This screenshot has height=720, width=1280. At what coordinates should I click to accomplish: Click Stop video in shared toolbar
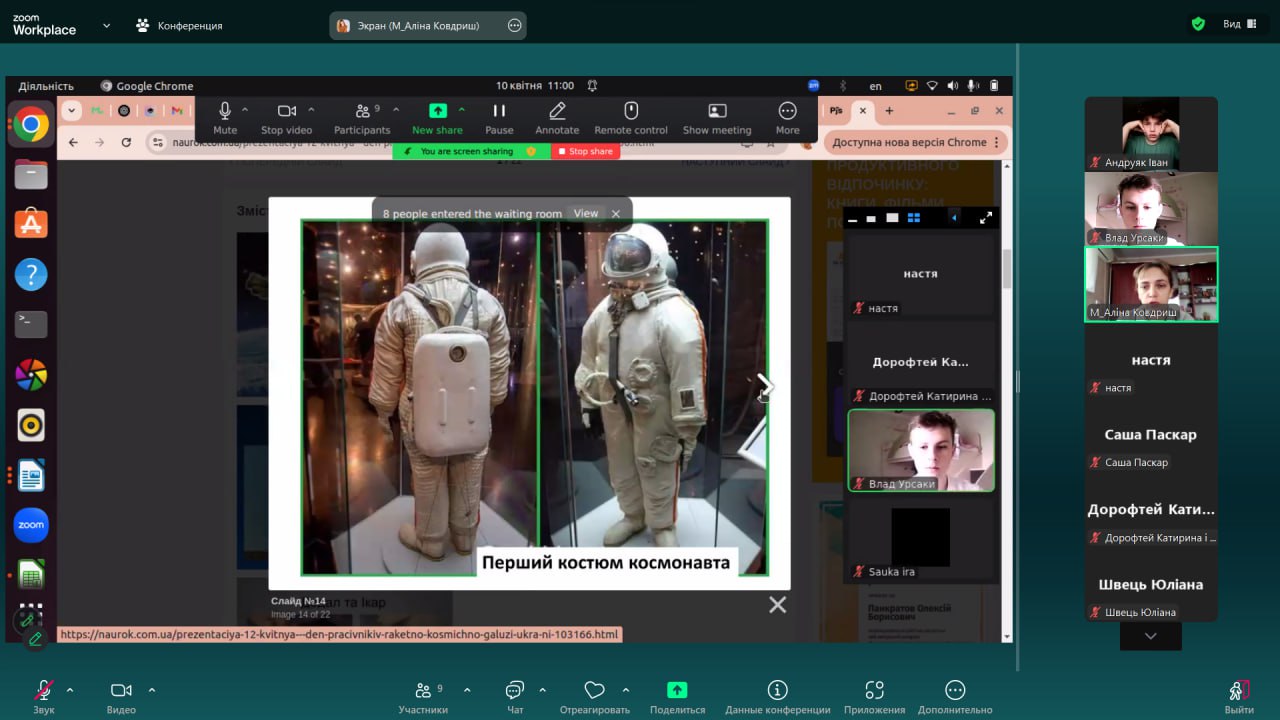pos(286,118)
